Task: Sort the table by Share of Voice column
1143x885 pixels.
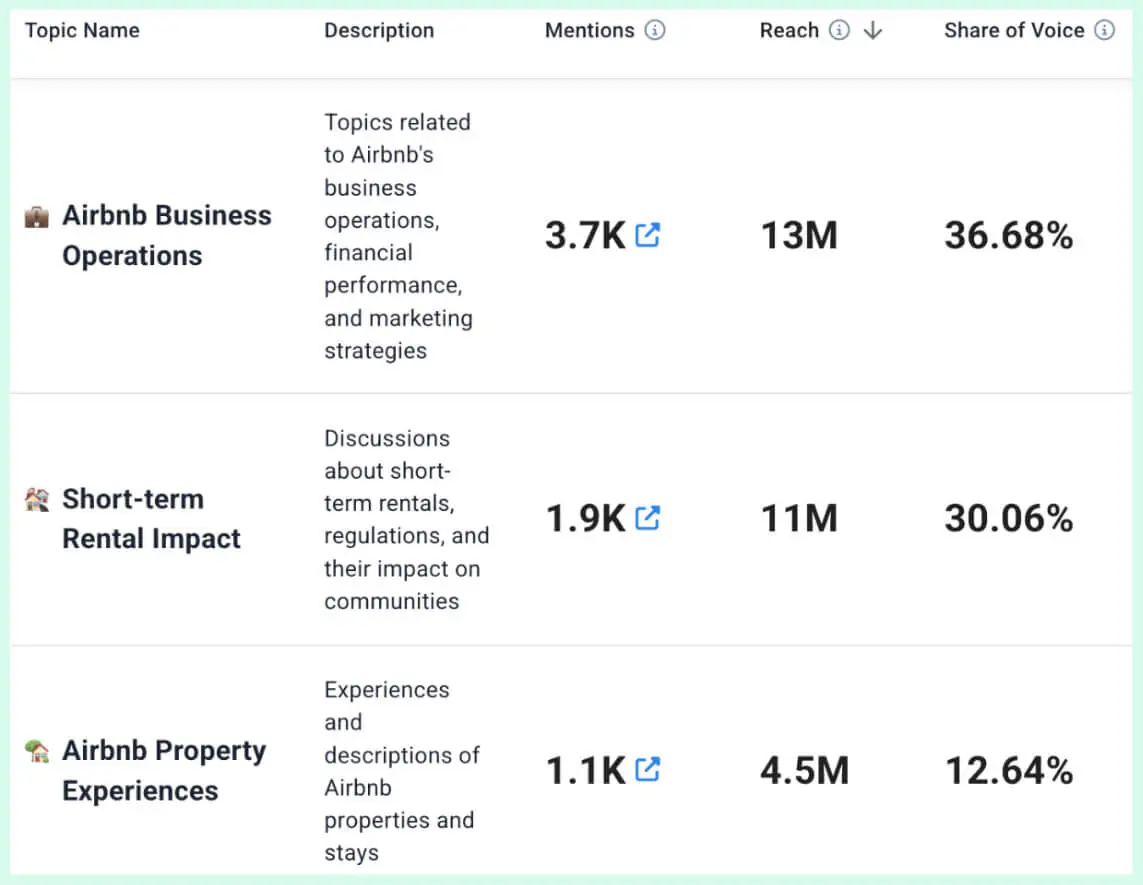Action: tap(1014, 30)
